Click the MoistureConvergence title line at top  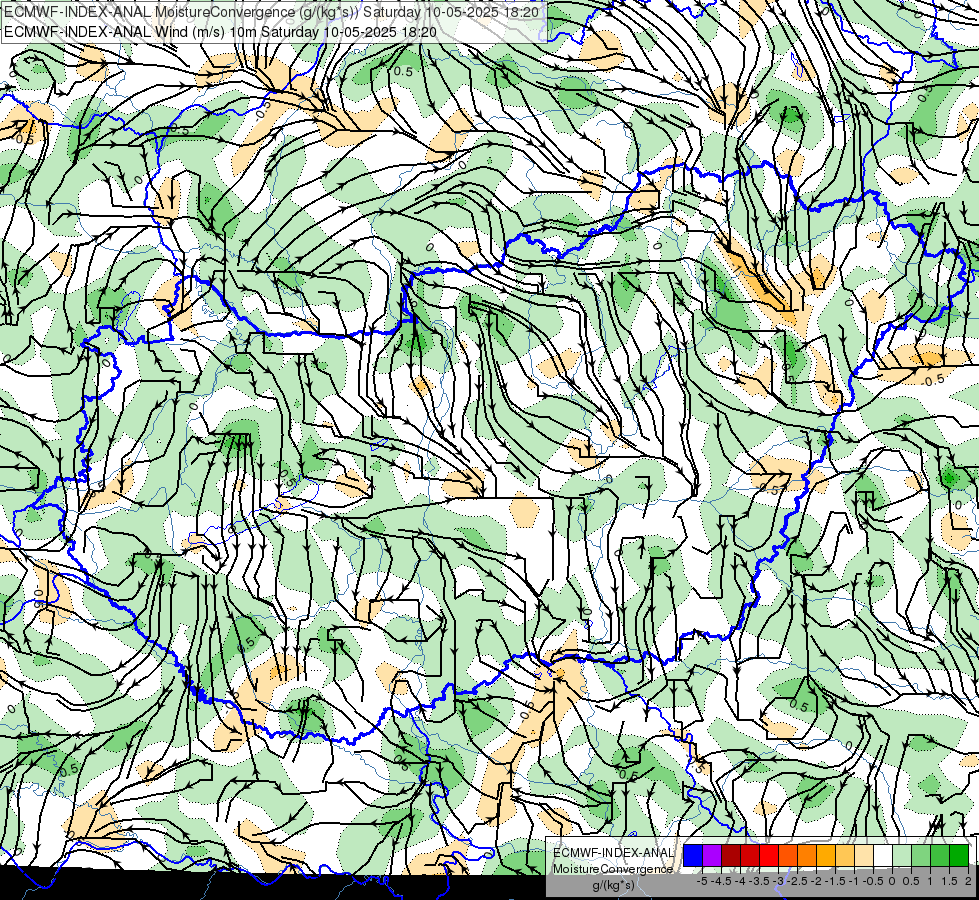[x=272, y=12]
